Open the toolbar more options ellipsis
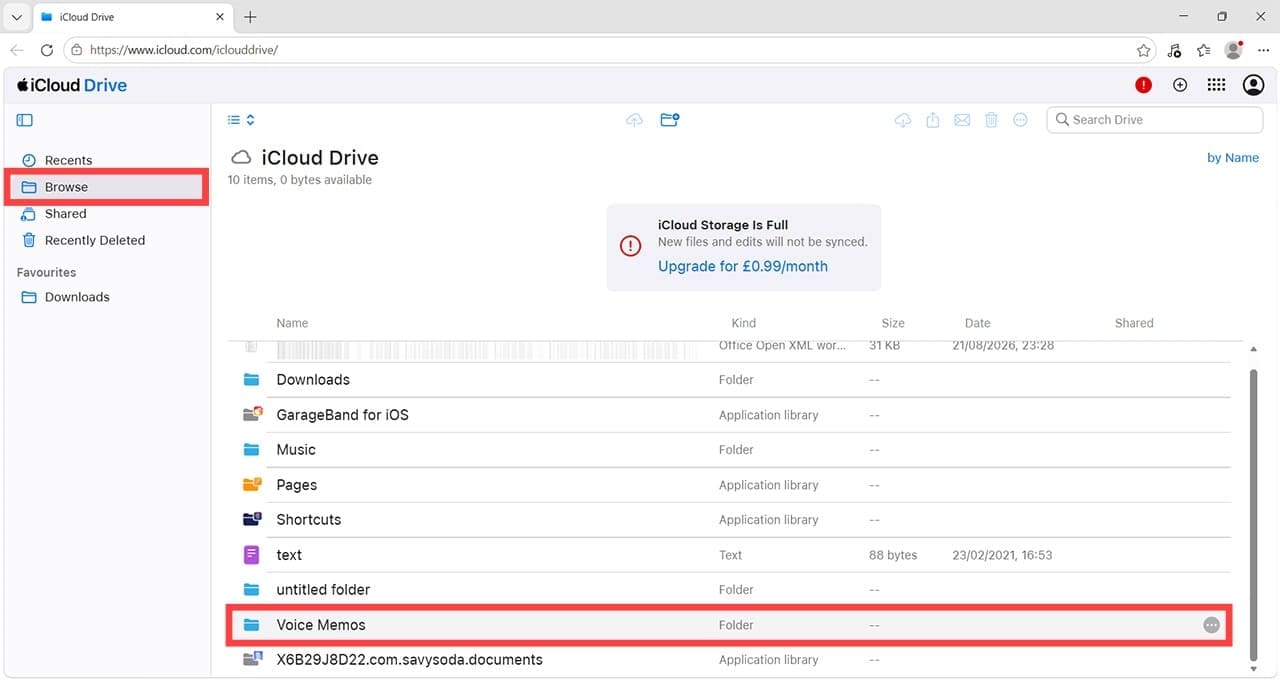This screenshot has width=1280, height=680. click(x=1020, y=120)
